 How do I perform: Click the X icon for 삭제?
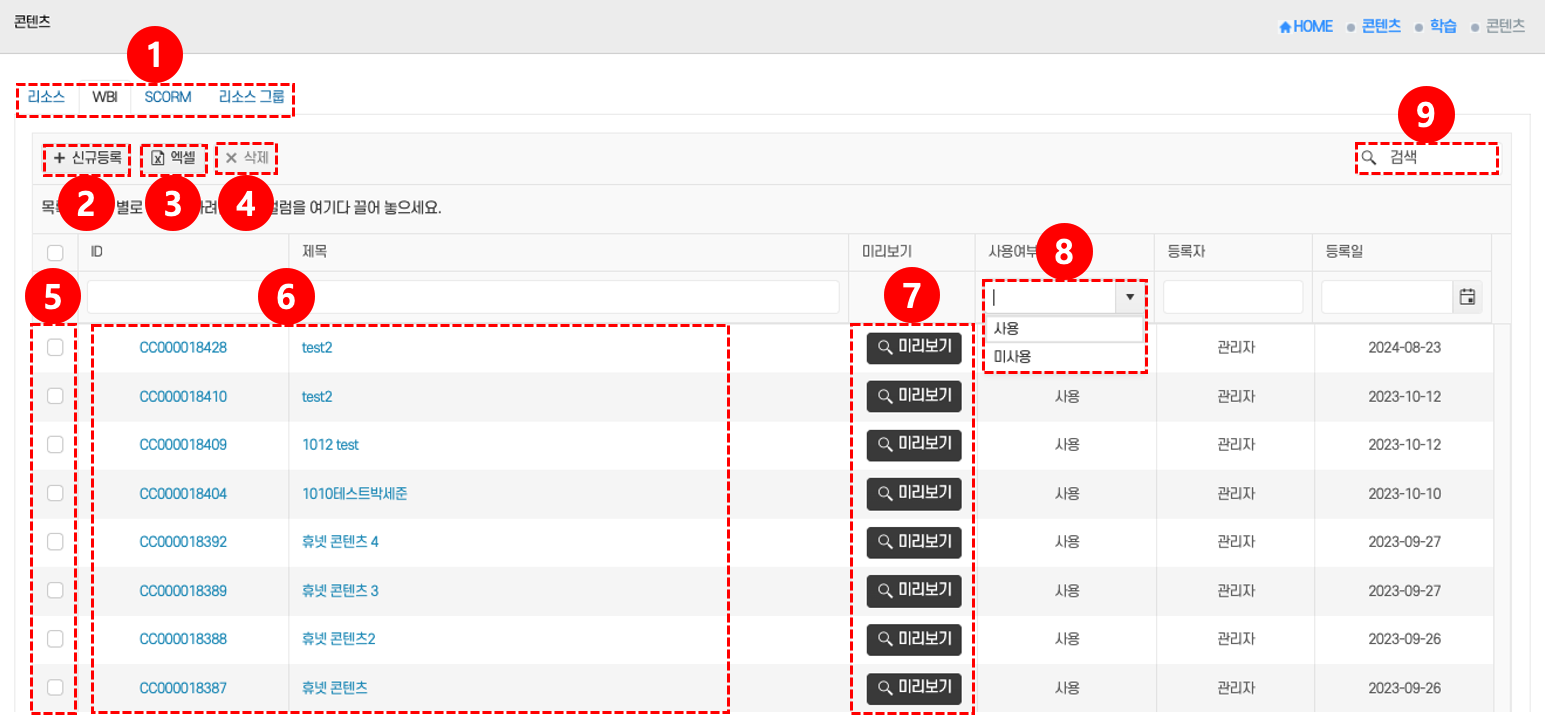pos(231,158)
